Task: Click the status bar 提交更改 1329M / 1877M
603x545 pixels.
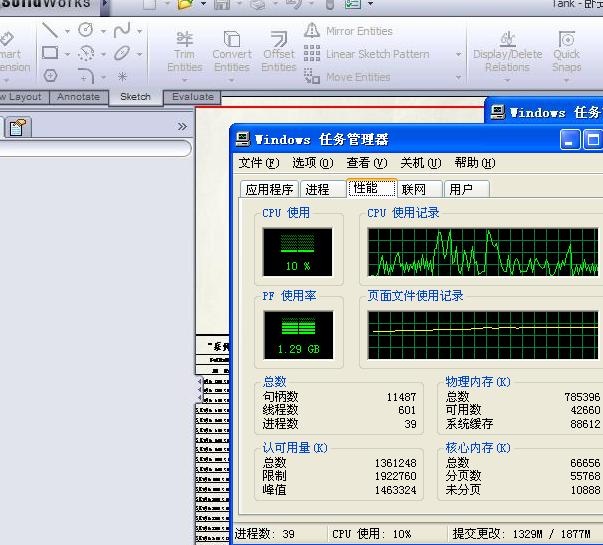Action: [521, 534]
